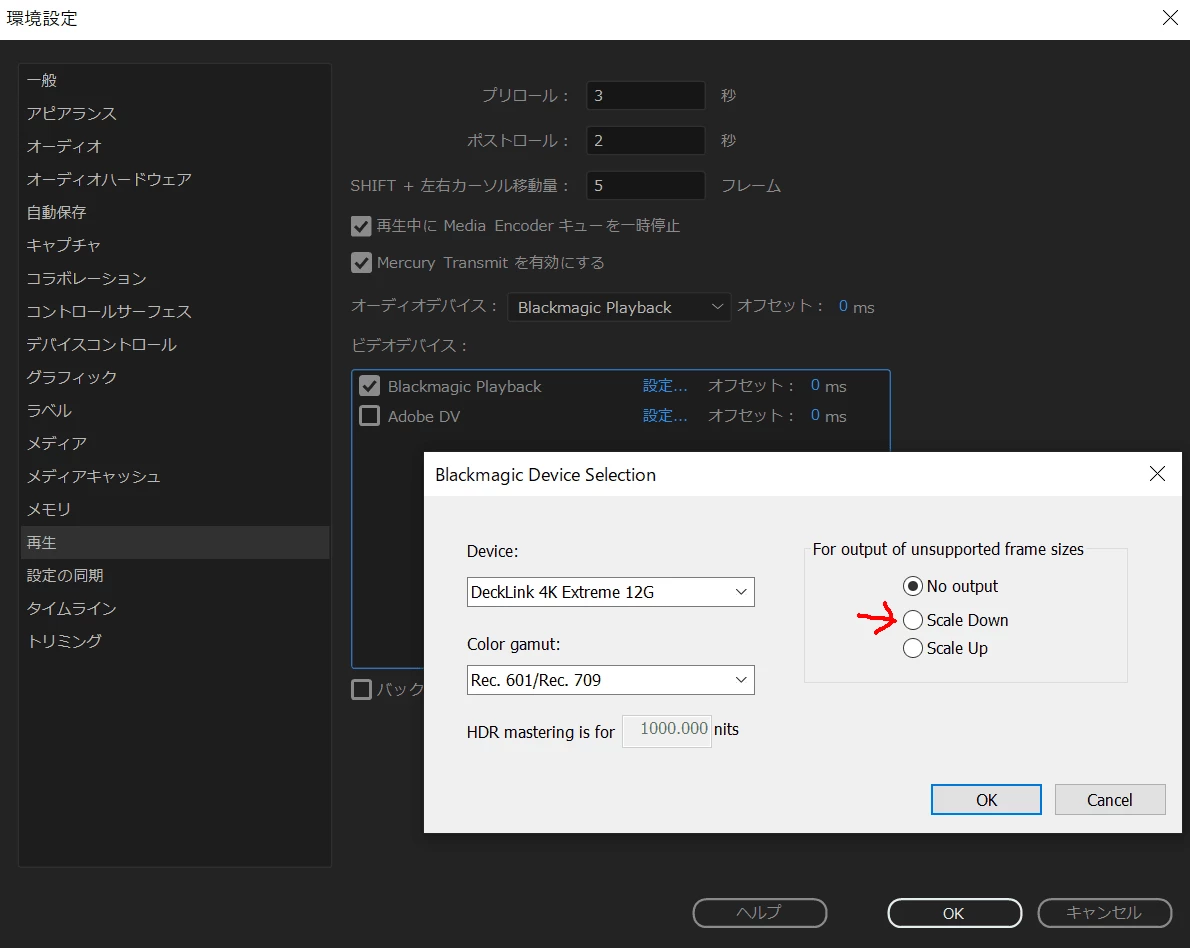Toggle pause Media Encoder queue during playback
The height and width of the screenshot is (948, 1190).
[361, 226]
